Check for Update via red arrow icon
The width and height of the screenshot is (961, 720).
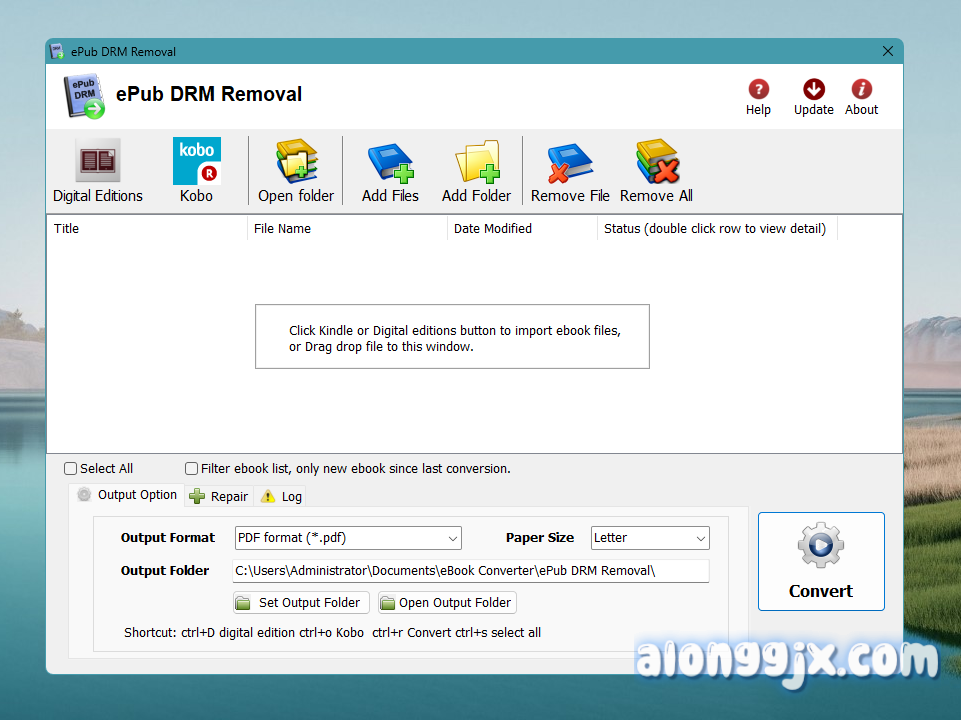point(813,90)
